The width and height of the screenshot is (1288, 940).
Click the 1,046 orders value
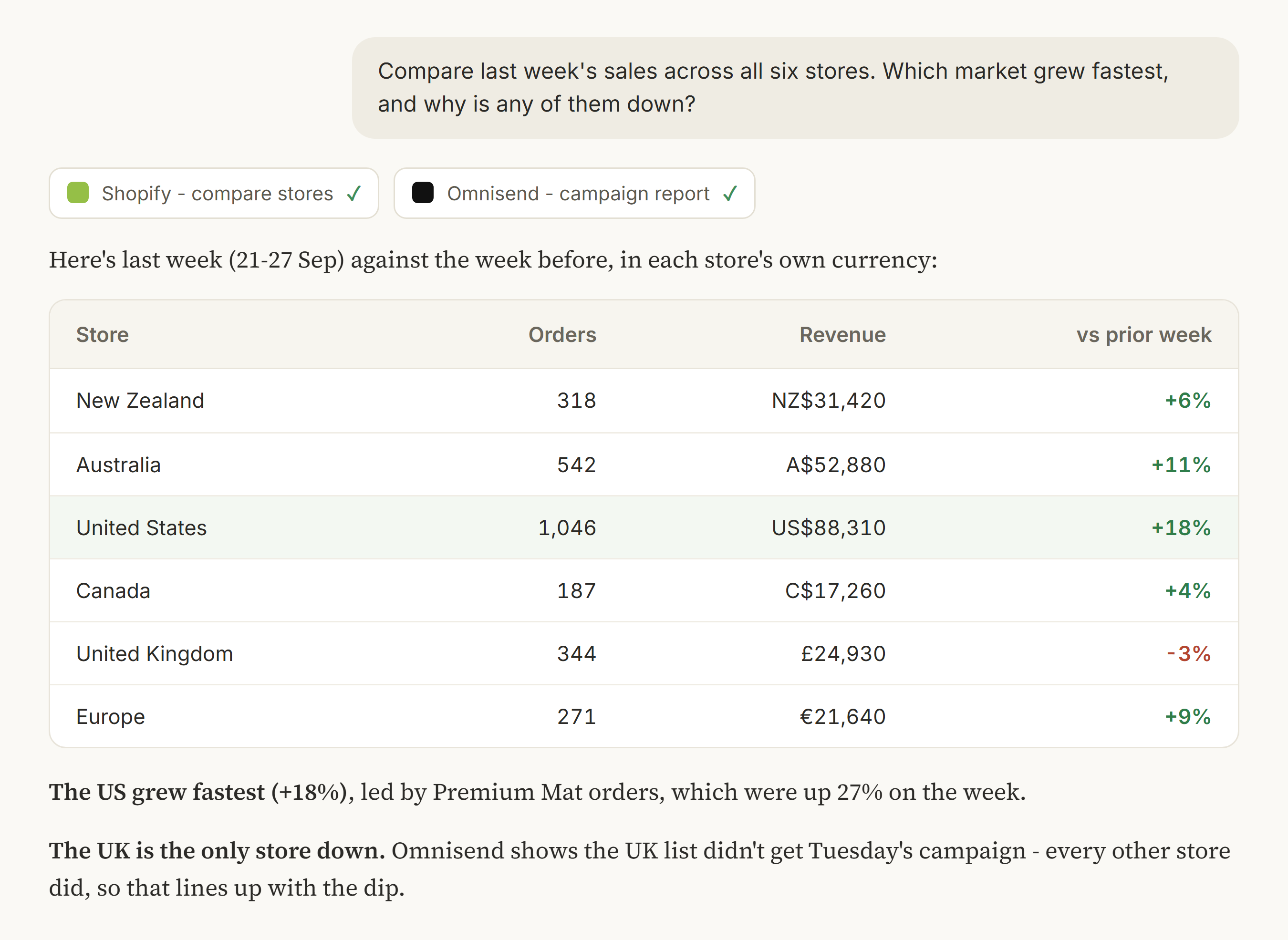567,528
